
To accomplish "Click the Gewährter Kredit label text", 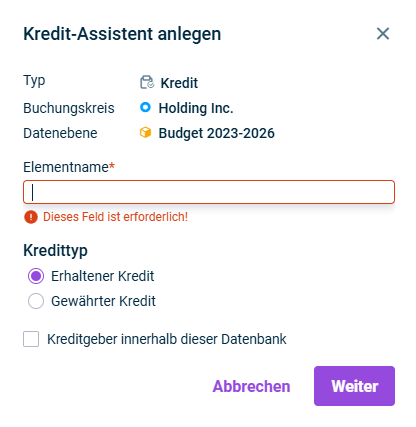I will [x=103, y=301].
